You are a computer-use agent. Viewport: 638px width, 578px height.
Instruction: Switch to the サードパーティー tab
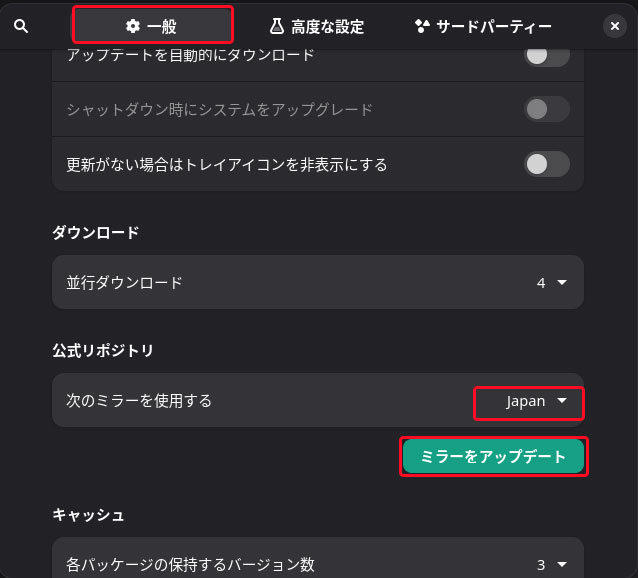[x=483, y=26]
